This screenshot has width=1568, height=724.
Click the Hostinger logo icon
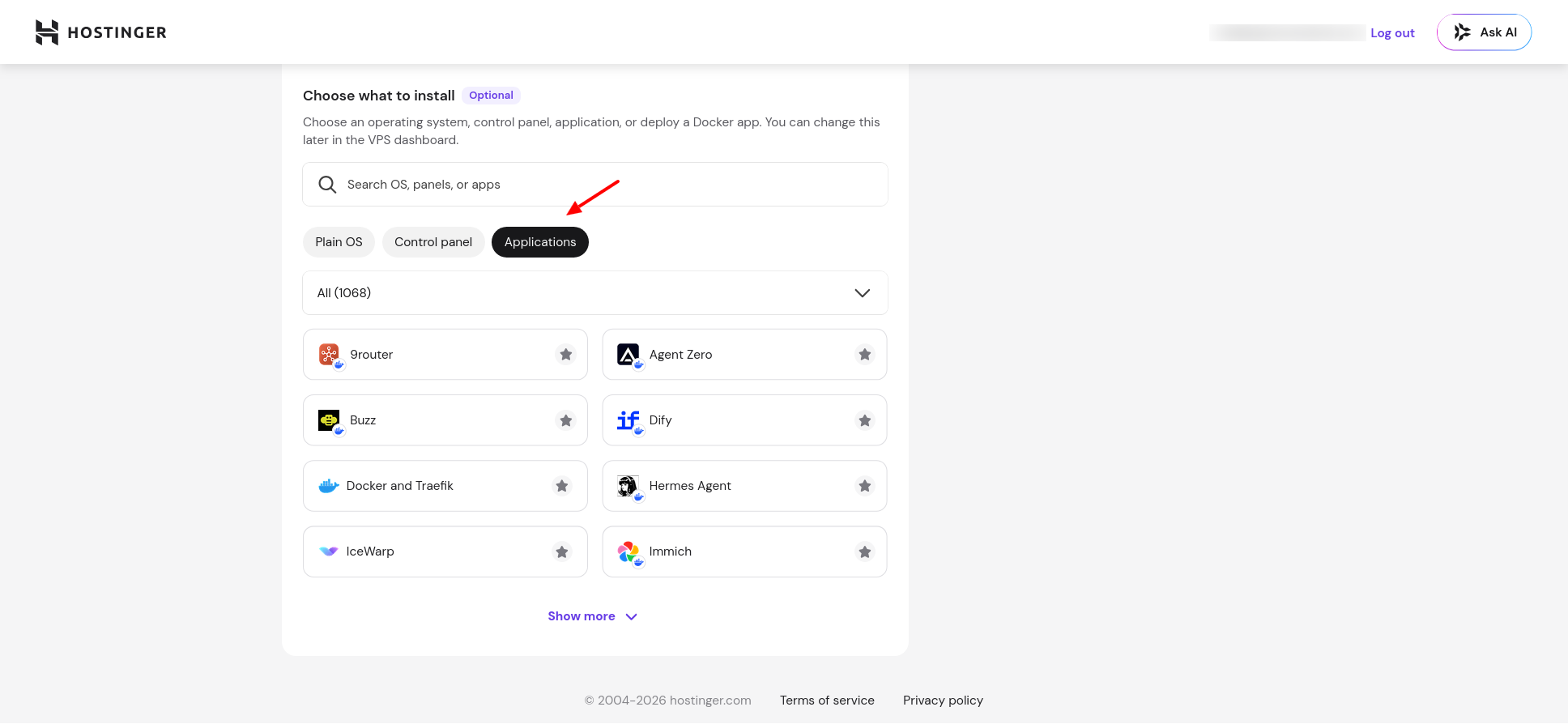[x=47, y=32]
